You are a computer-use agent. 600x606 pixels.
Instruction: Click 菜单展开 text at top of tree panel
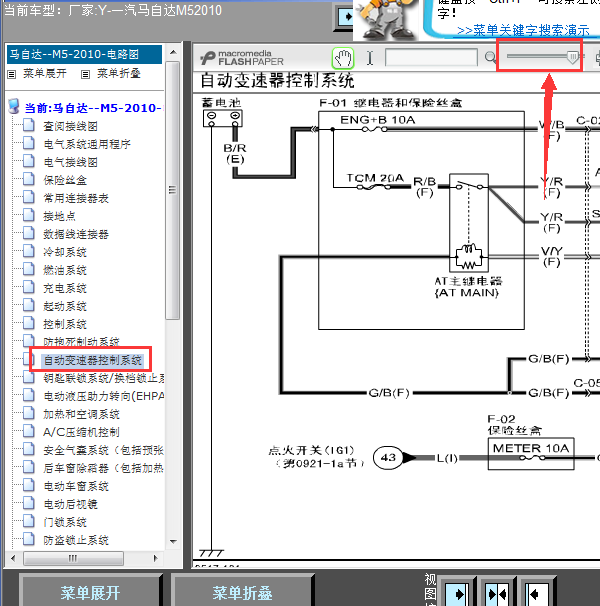(x=44, y=73)
